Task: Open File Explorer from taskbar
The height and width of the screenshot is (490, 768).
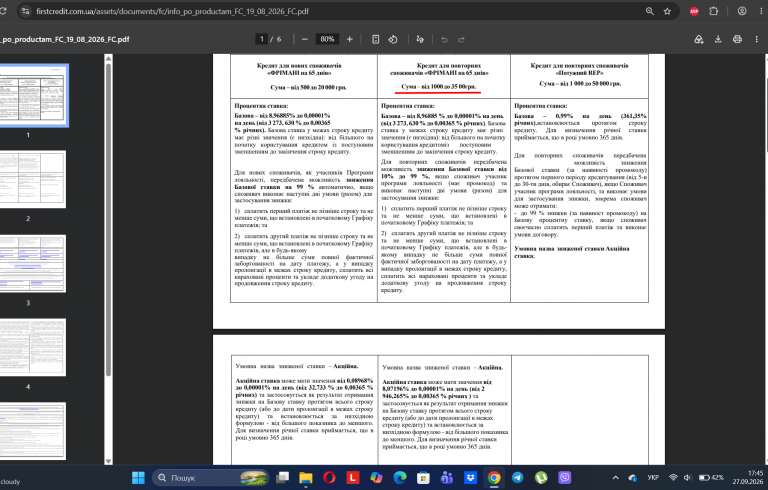Action: pyautogui.click(x=306, y=477)
